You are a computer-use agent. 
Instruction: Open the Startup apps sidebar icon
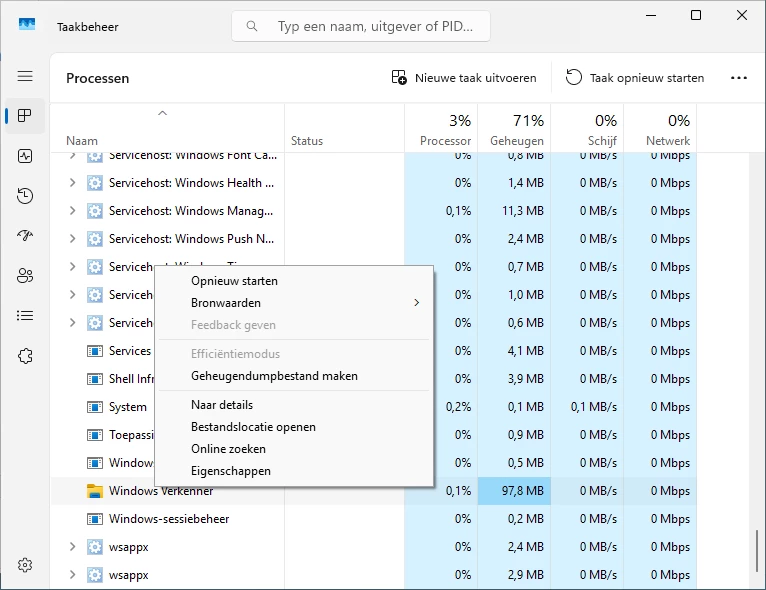(x=25, y=235)
